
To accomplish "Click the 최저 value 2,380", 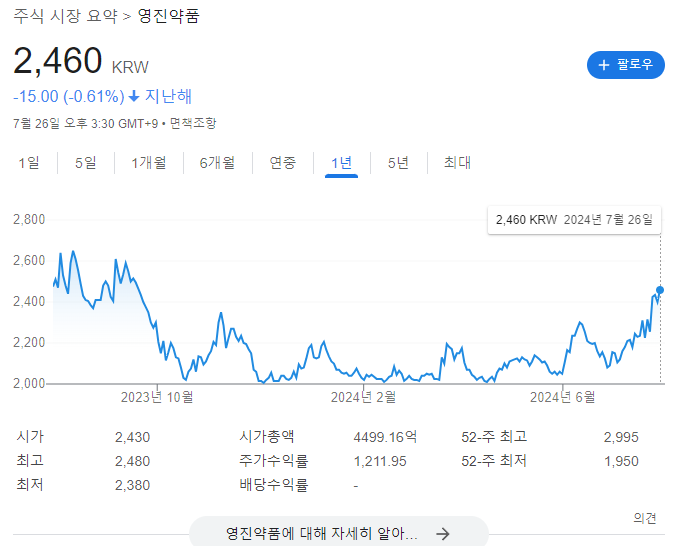I will 132,485.
